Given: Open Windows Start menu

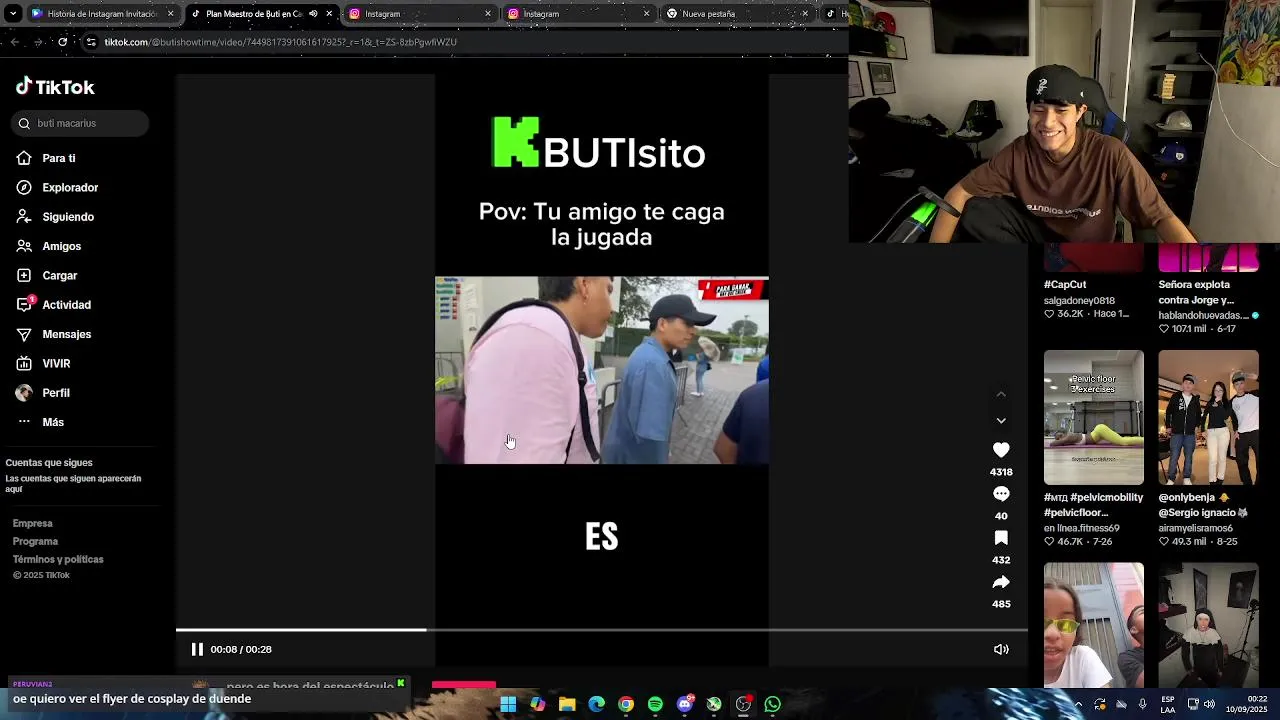Looking at the screenshot, I should (x=508, y=704).
